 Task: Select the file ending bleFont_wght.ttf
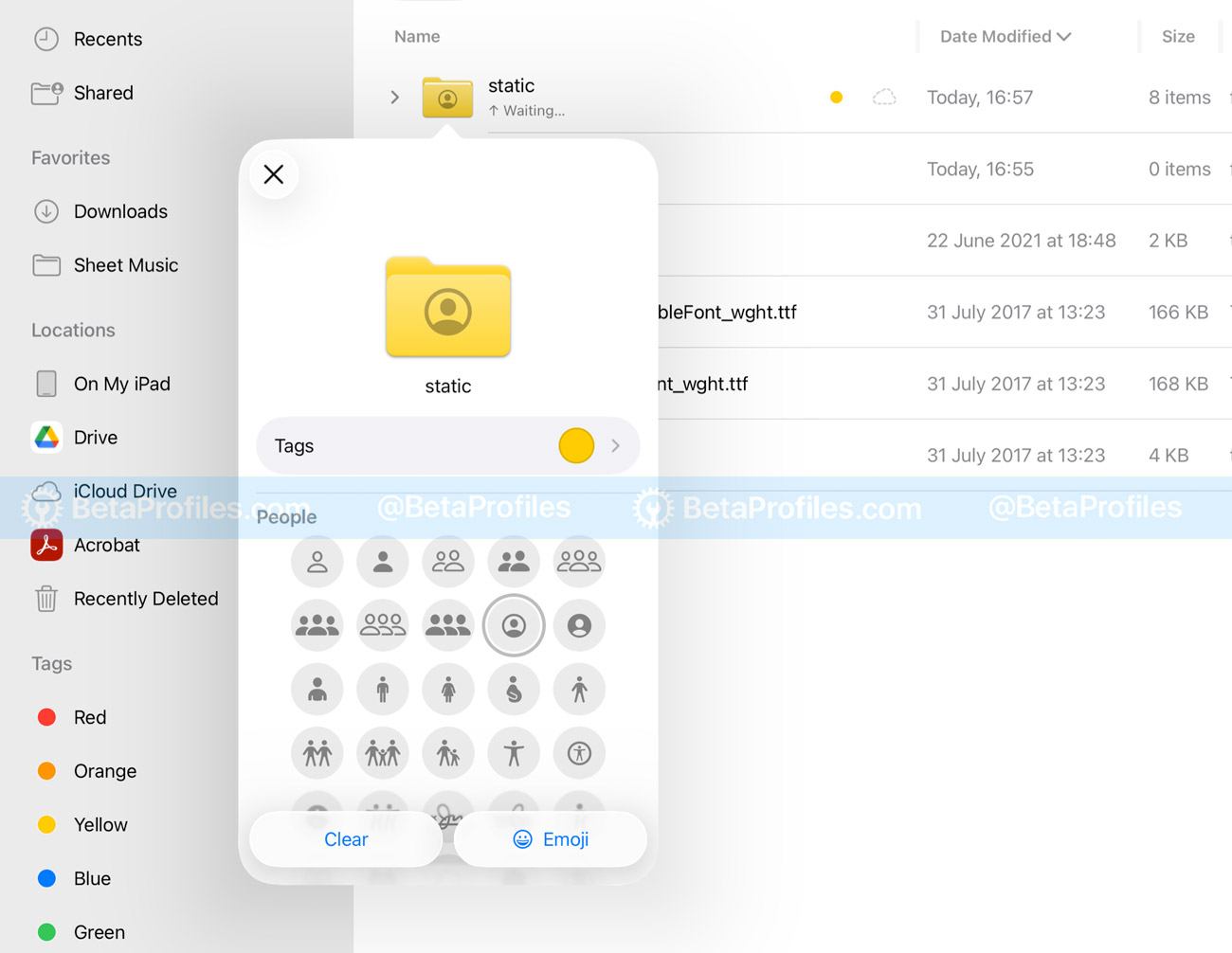(727, 312)
